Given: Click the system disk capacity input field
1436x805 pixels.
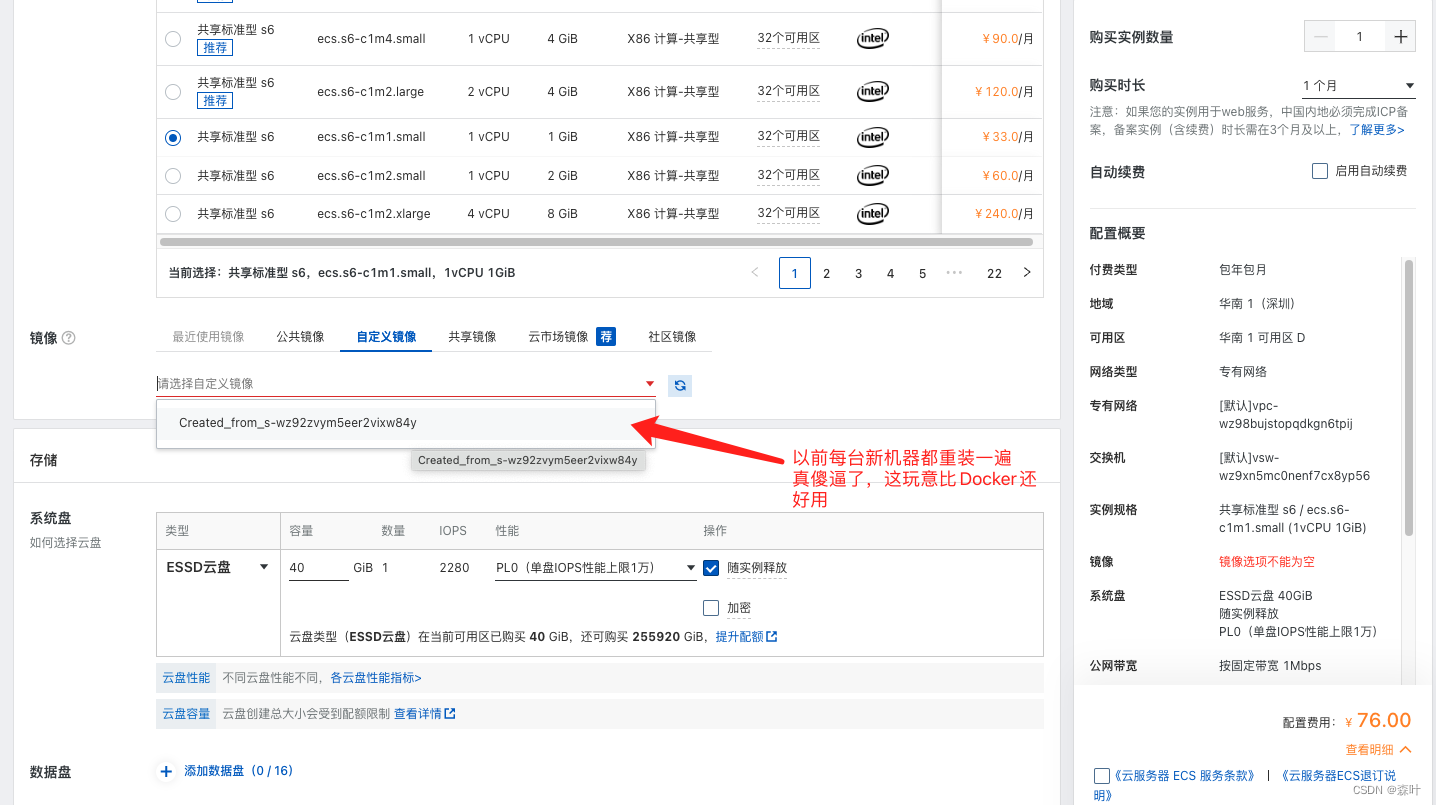Looking at the screenshot, I should [x=319, y=568].
